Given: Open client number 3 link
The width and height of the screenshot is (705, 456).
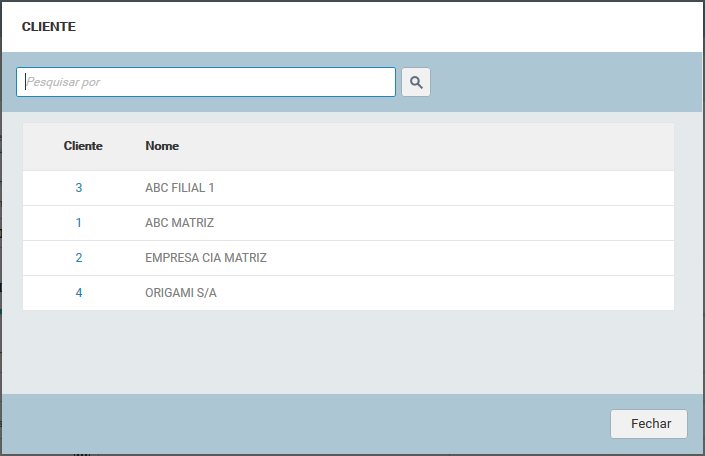Looking at the screenshot, I should point(79,188).
